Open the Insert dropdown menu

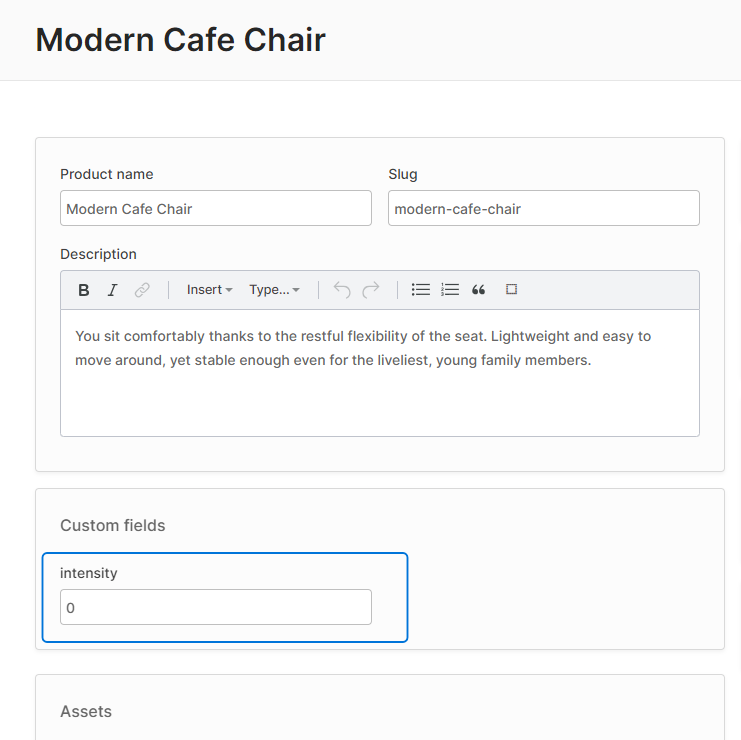coord(209,290)
